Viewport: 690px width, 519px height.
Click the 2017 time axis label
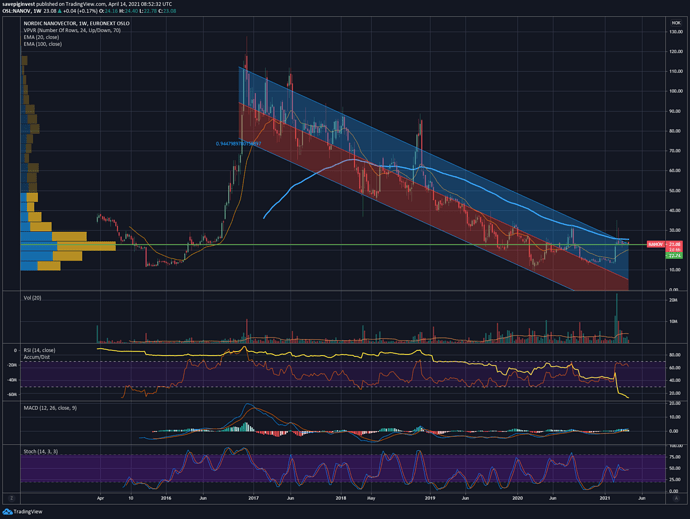(x=253, y=498)
